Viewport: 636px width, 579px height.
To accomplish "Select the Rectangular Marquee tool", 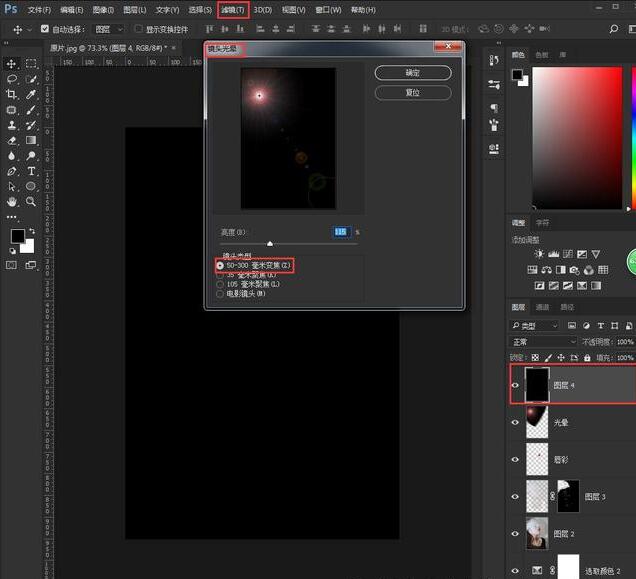I will [31, 64].
